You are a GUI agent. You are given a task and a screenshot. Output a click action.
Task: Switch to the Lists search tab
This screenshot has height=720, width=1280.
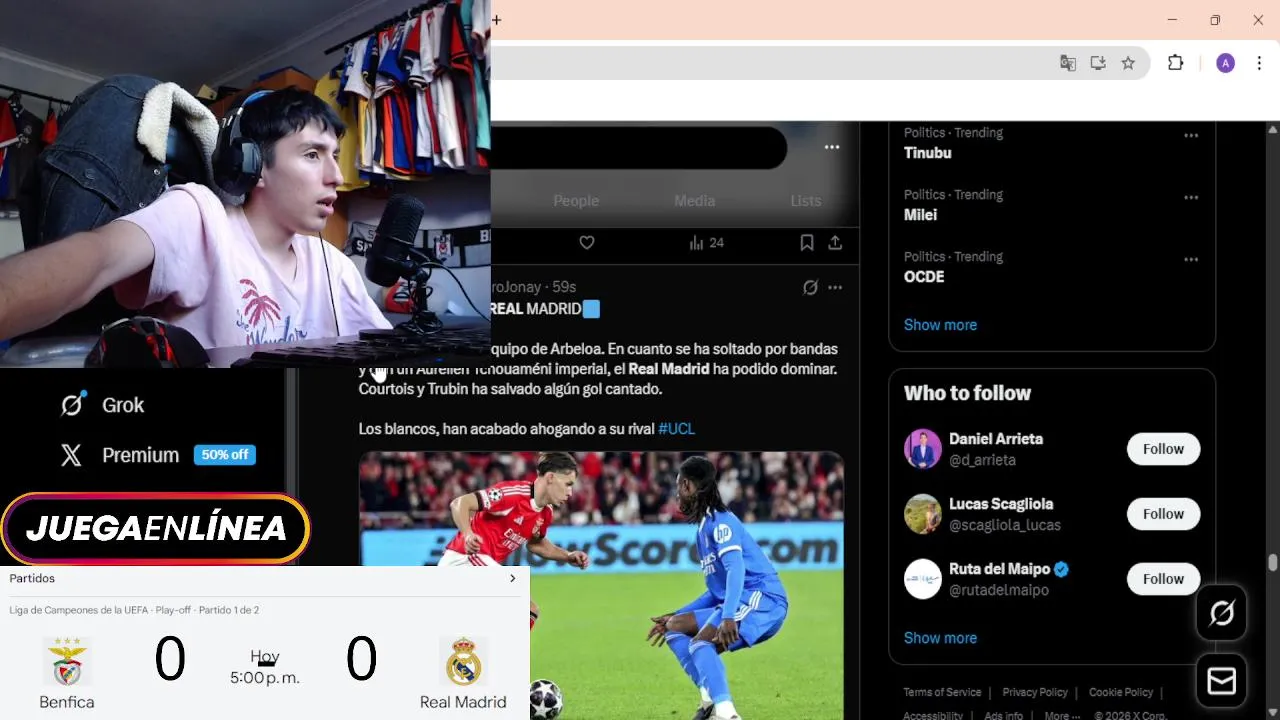(806, 201)
